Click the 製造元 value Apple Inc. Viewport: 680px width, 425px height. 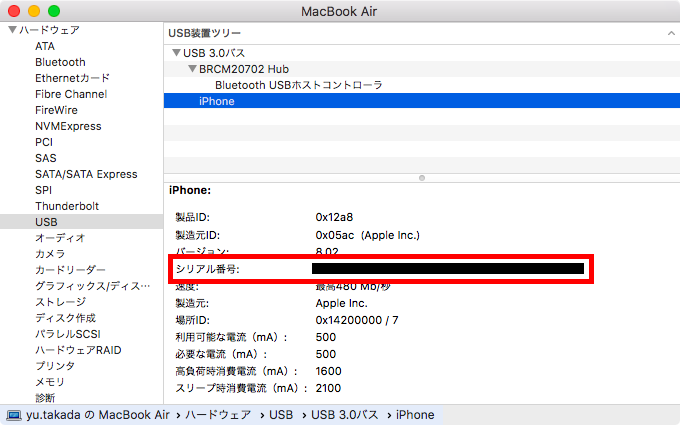(x=341, y=303)
